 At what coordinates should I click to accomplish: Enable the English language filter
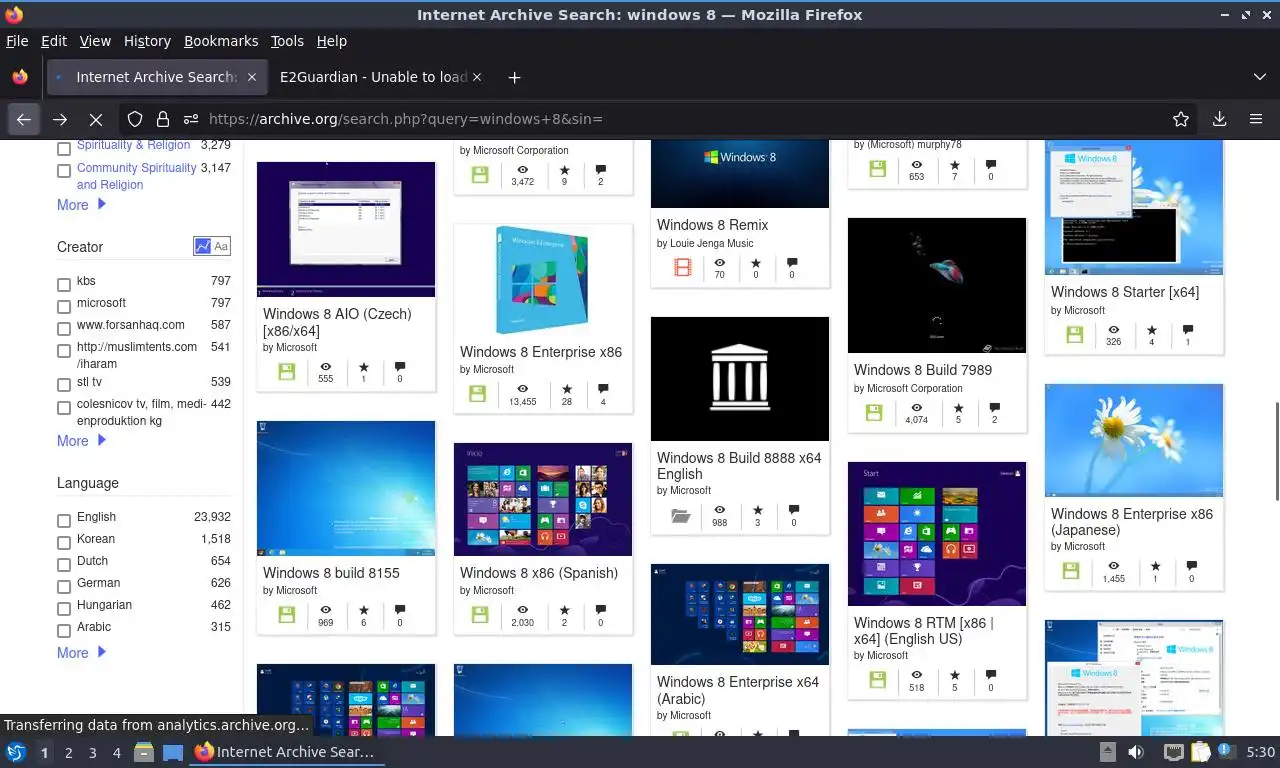tap(64, 521)
